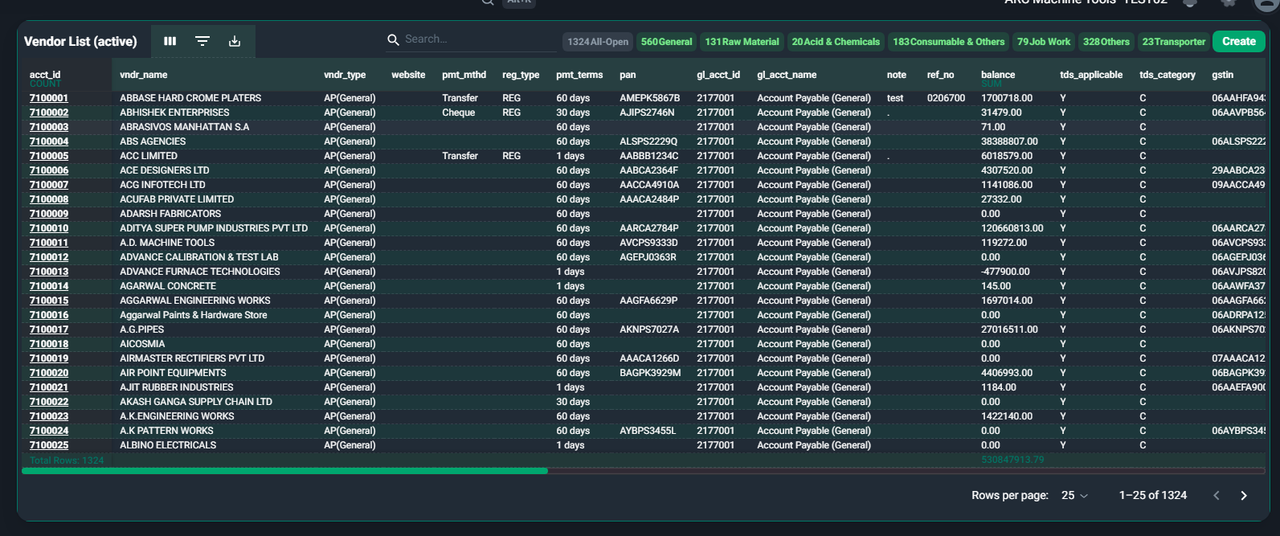The height and width of the screenshot is (536, 1280).
Task: Select ABHISHEK ENTERPRISES name cell
Action: pyautogui.click(x=174, y=113)
